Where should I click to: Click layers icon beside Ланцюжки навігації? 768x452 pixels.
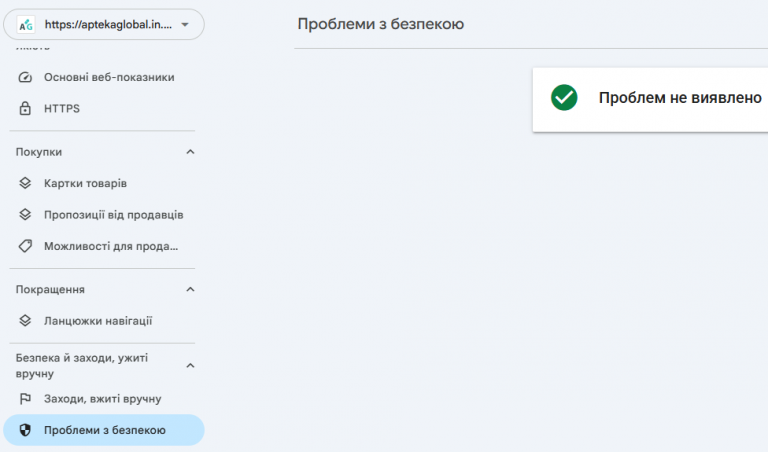[25, 321]
